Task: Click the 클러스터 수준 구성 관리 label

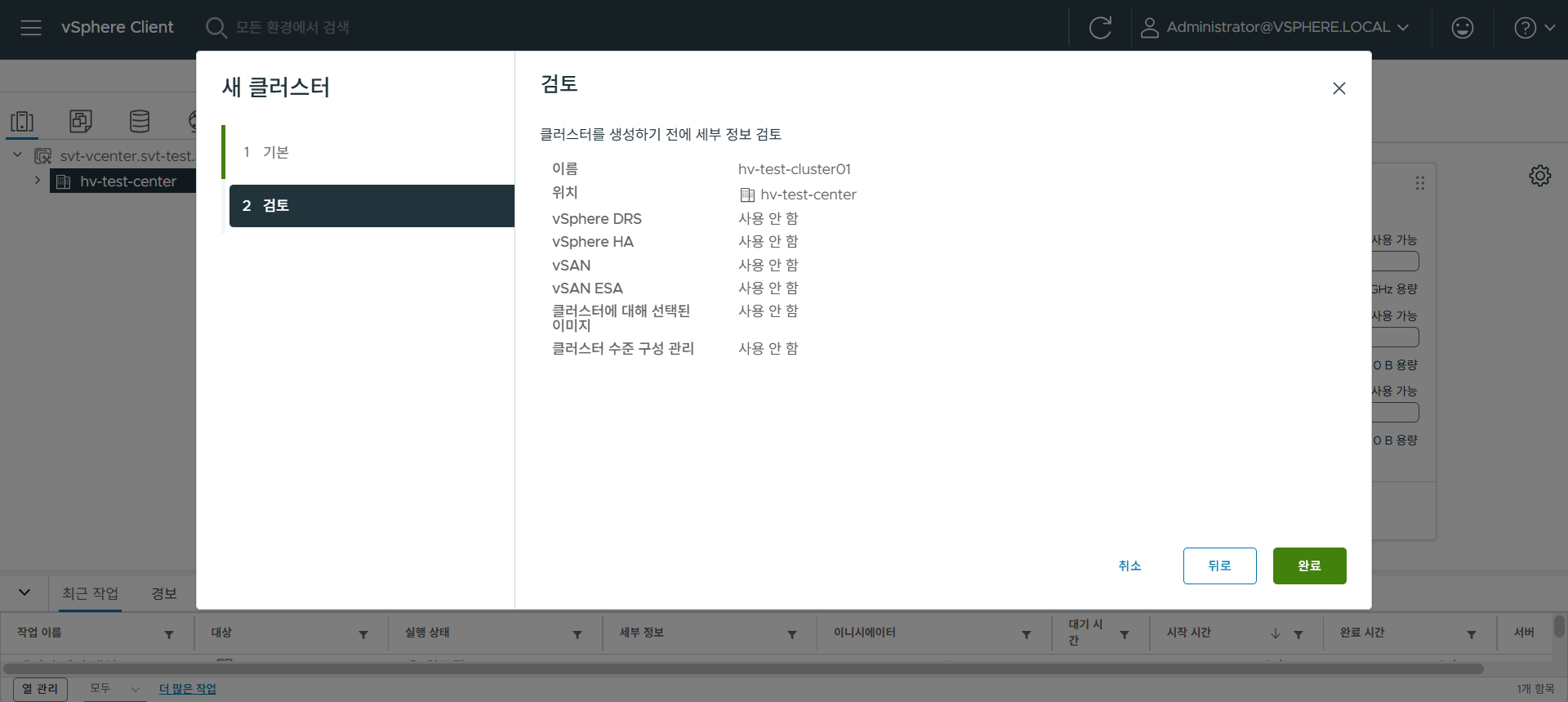Action: click(623, 349)
